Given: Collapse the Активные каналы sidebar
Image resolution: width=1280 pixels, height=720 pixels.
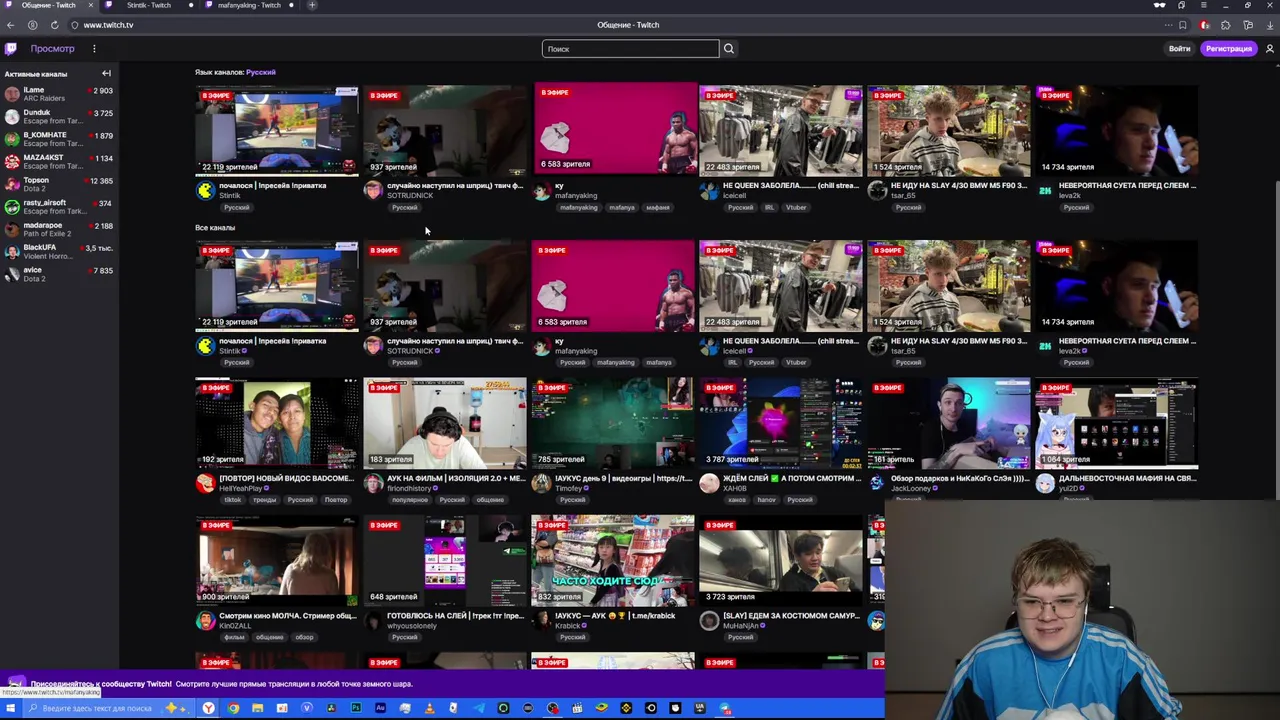Looking at the screenshot, I should pyautogui.click(x=106, y=73).
